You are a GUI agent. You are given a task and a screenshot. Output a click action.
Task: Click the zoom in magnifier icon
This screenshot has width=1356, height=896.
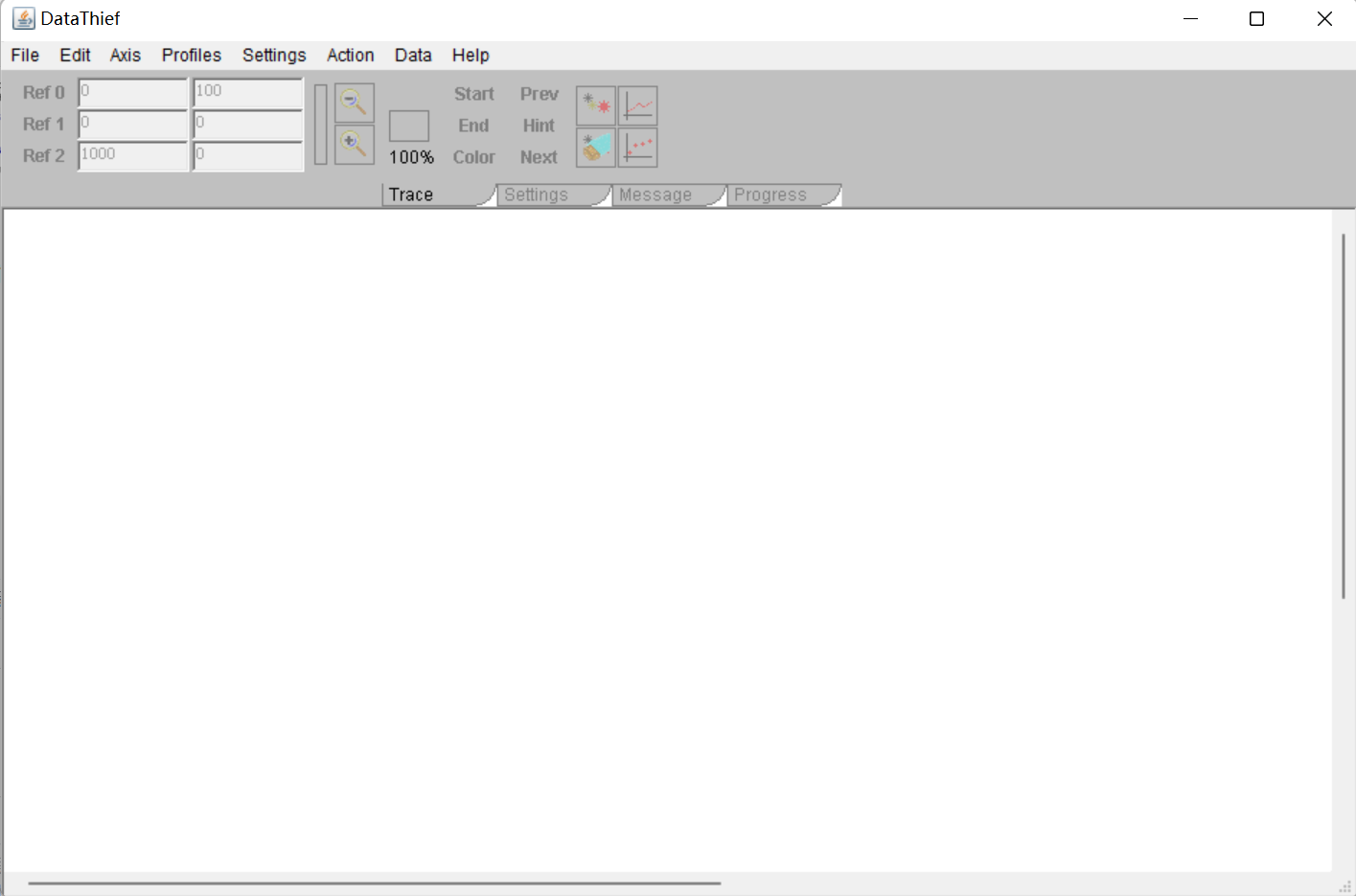[355, 146]
